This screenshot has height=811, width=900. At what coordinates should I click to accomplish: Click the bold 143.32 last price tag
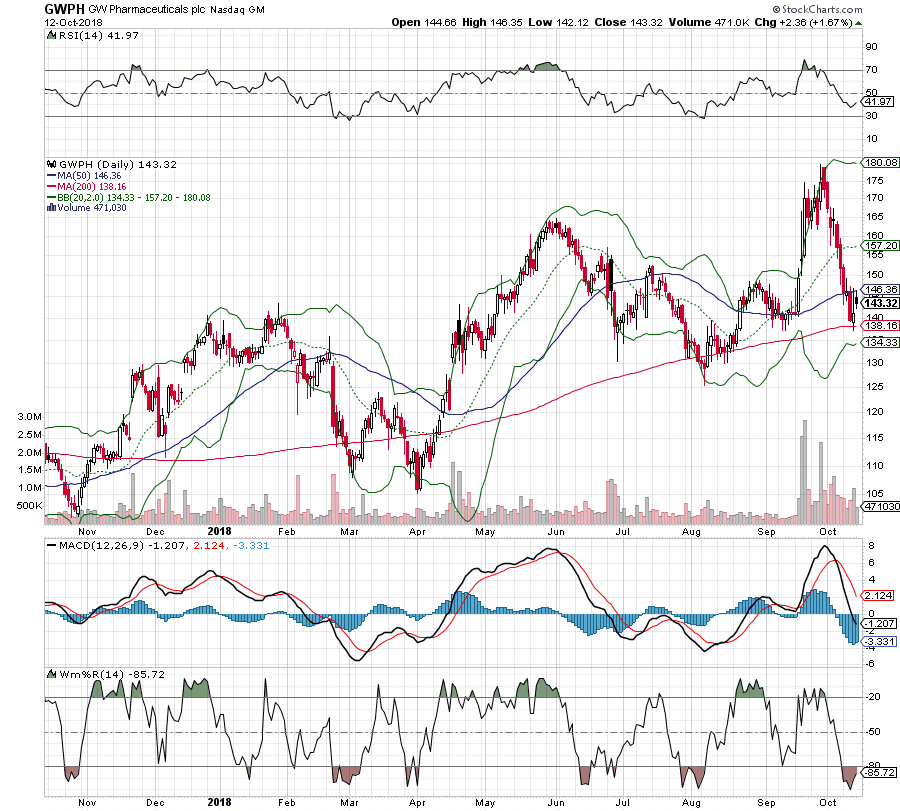pos(882,303)
